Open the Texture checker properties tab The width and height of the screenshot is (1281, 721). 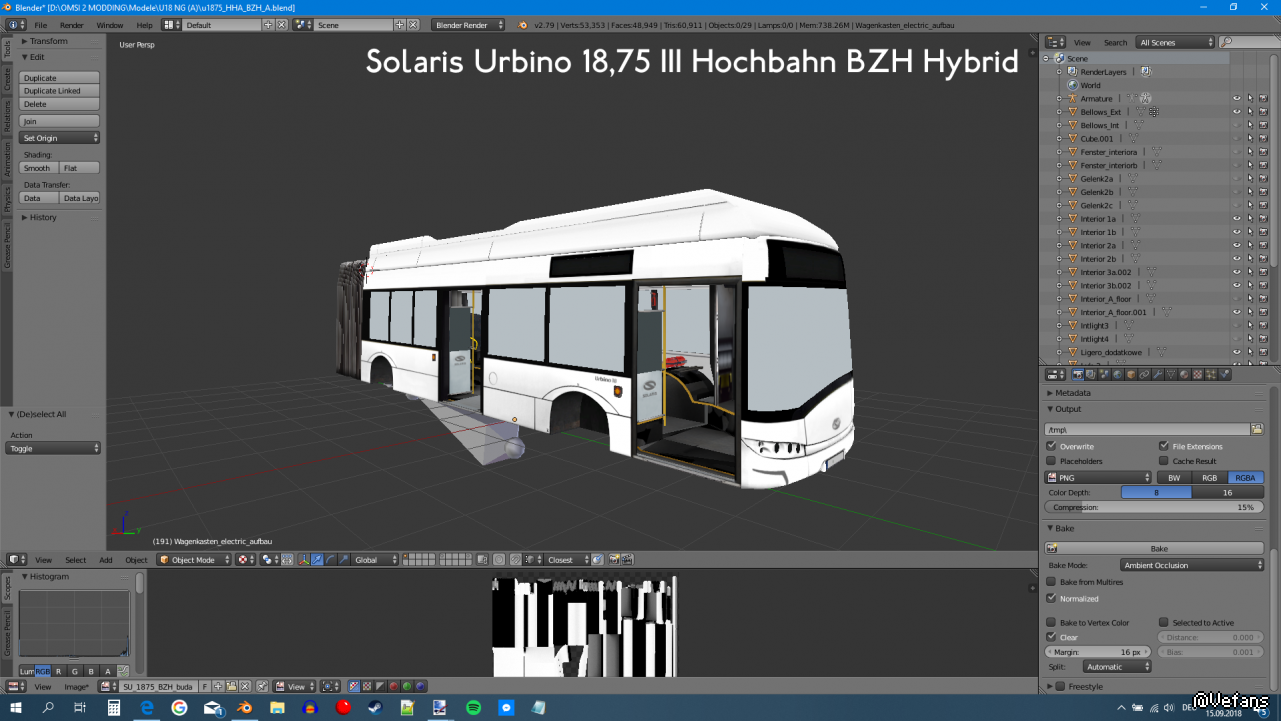[1196, 374]
